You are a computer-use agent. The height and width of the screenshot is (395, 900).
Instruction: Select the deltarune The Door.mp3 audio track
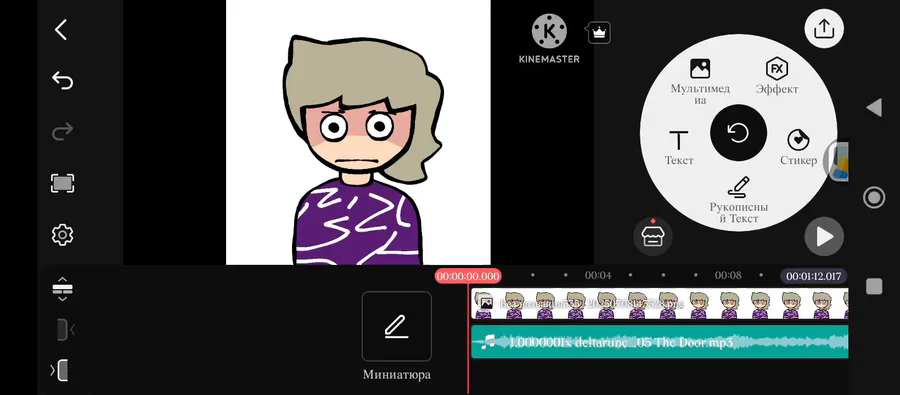tap(659, 342)
